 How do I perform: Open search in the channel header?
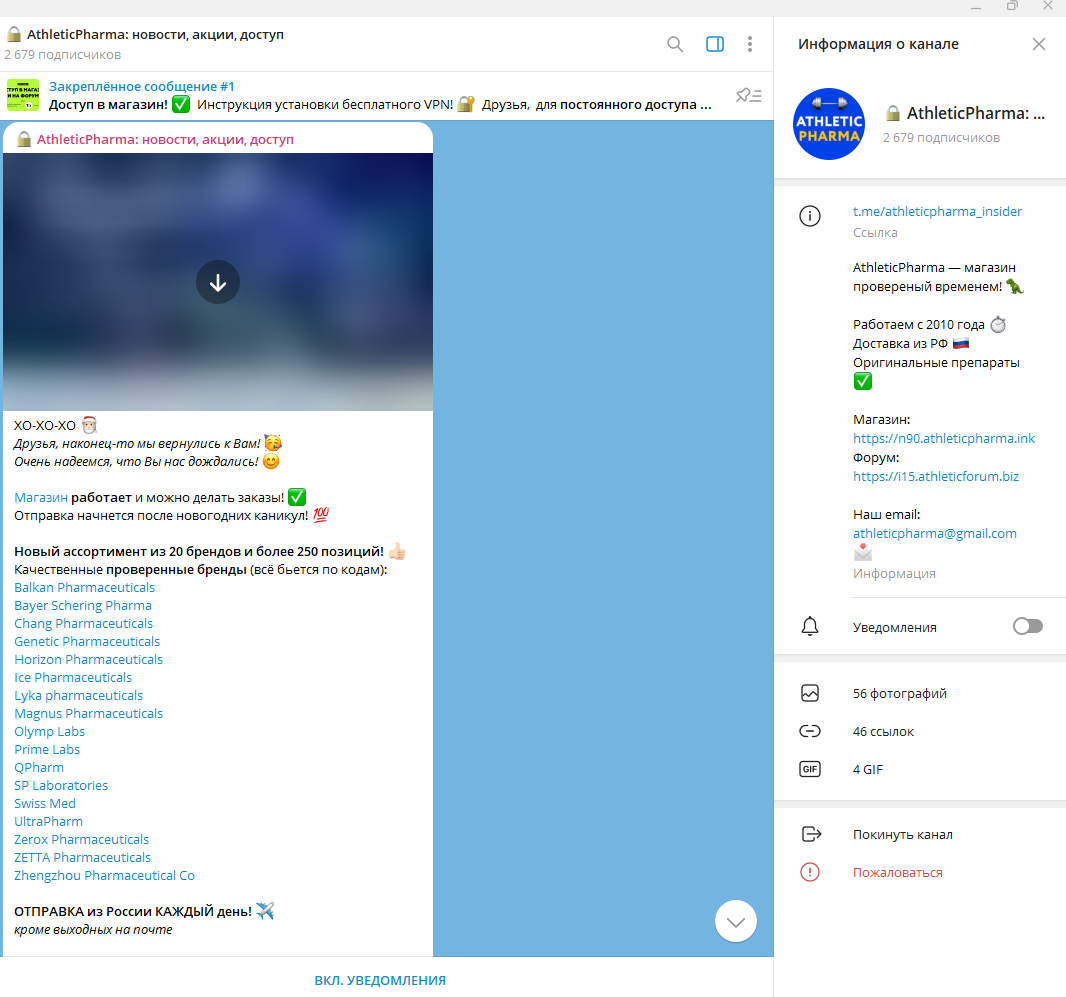[x=675, y=44]
